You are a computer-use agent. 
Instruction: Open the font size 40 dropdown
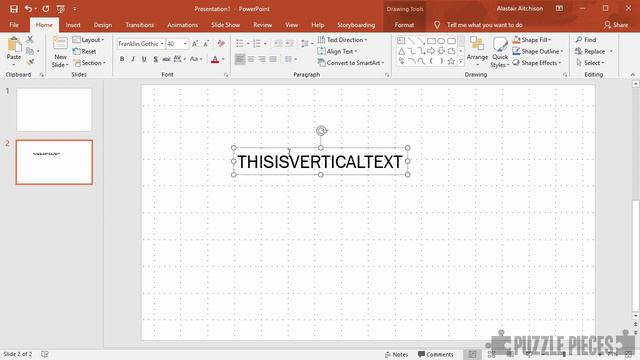pyautogui.click(x=185, y=44)
